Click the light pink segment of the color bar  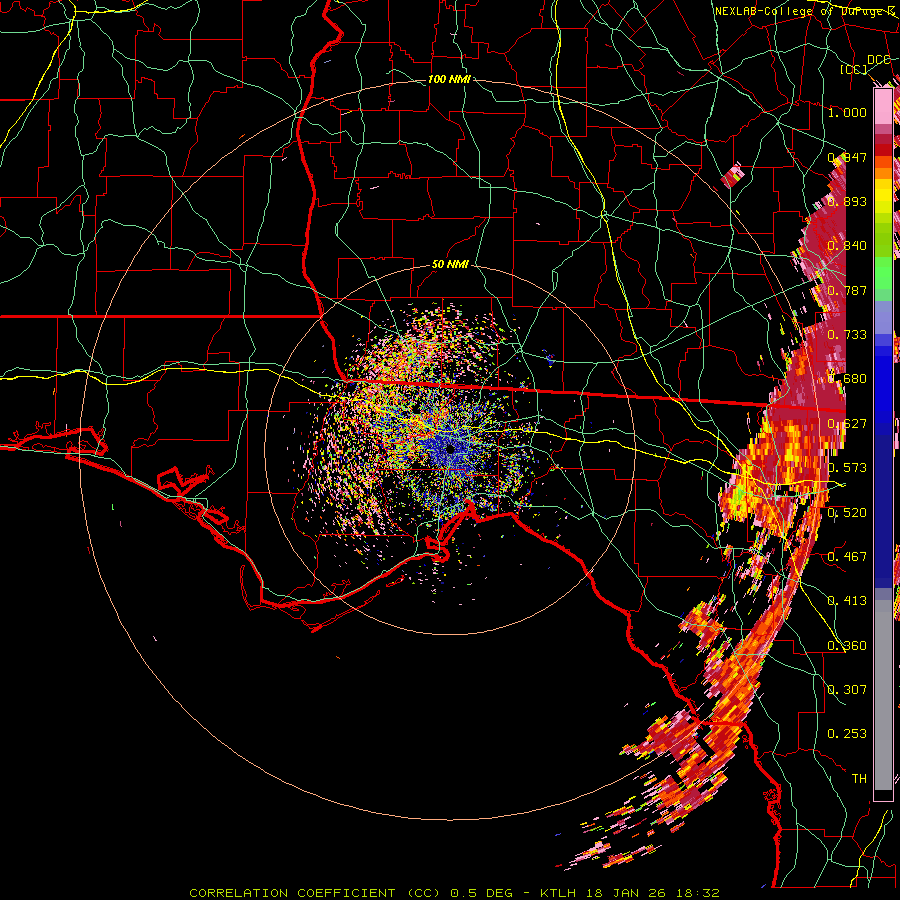pyautogui.click(x=883, y=106)
